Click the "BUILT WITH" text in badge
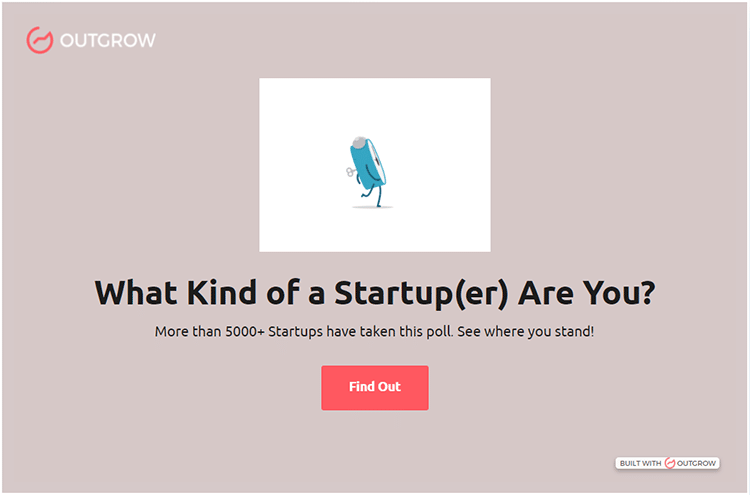The image size is (750, 495). pos(640,463)
